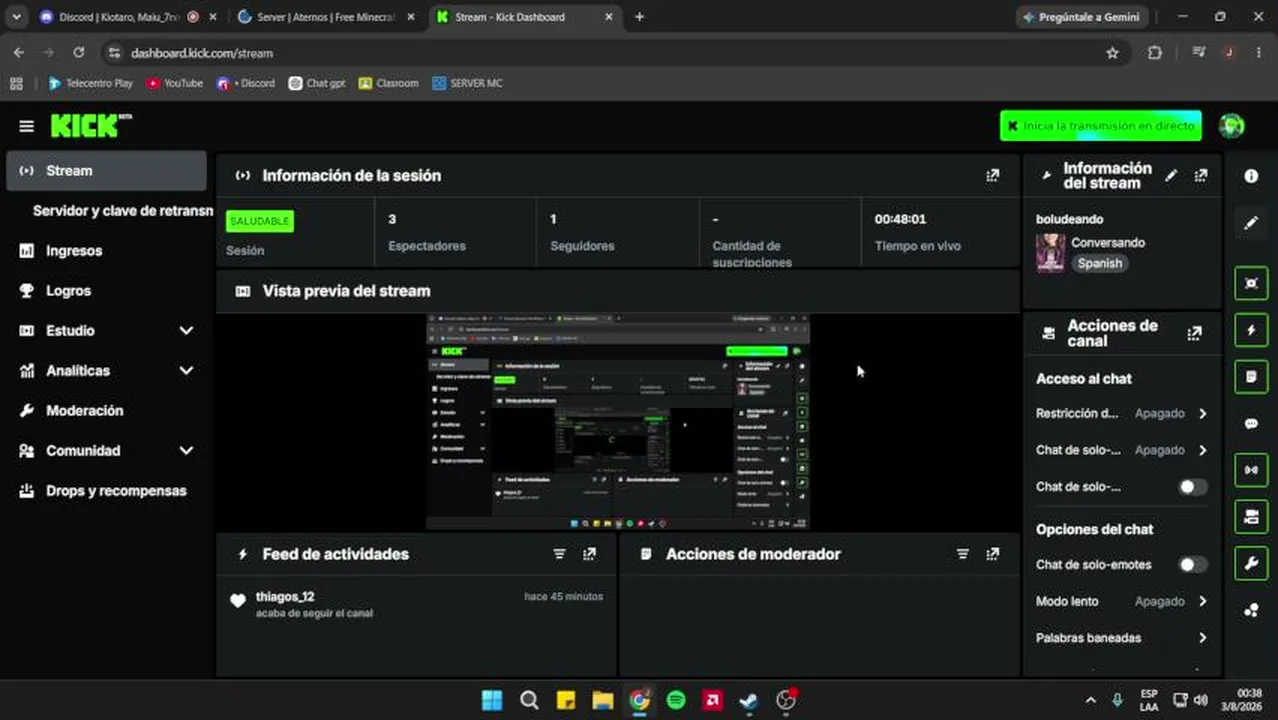Screen dimensions: 1278x720
Task: Click the pencil icon in the right strip
Action: (x=1251, y=223)
